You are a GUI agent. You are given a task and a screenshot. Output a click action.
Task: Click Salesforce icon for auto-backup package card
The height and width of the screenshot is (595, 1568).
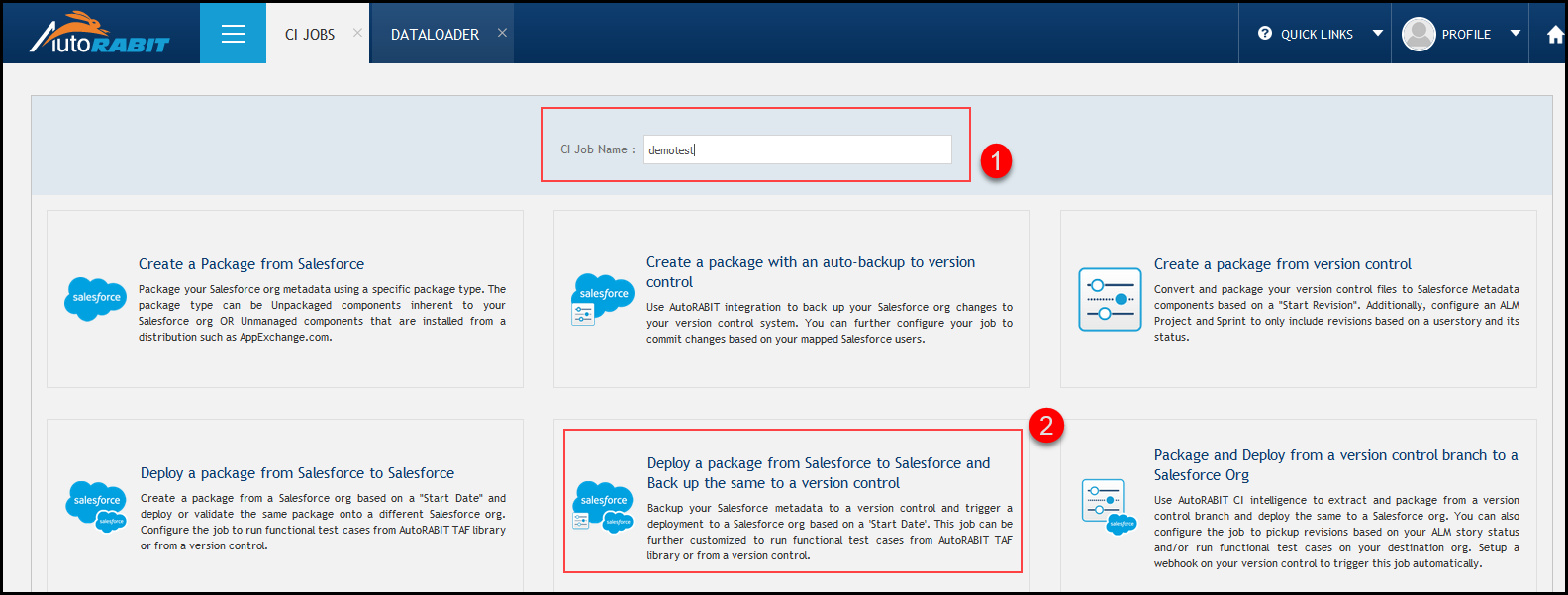click(x=603, y=299)
